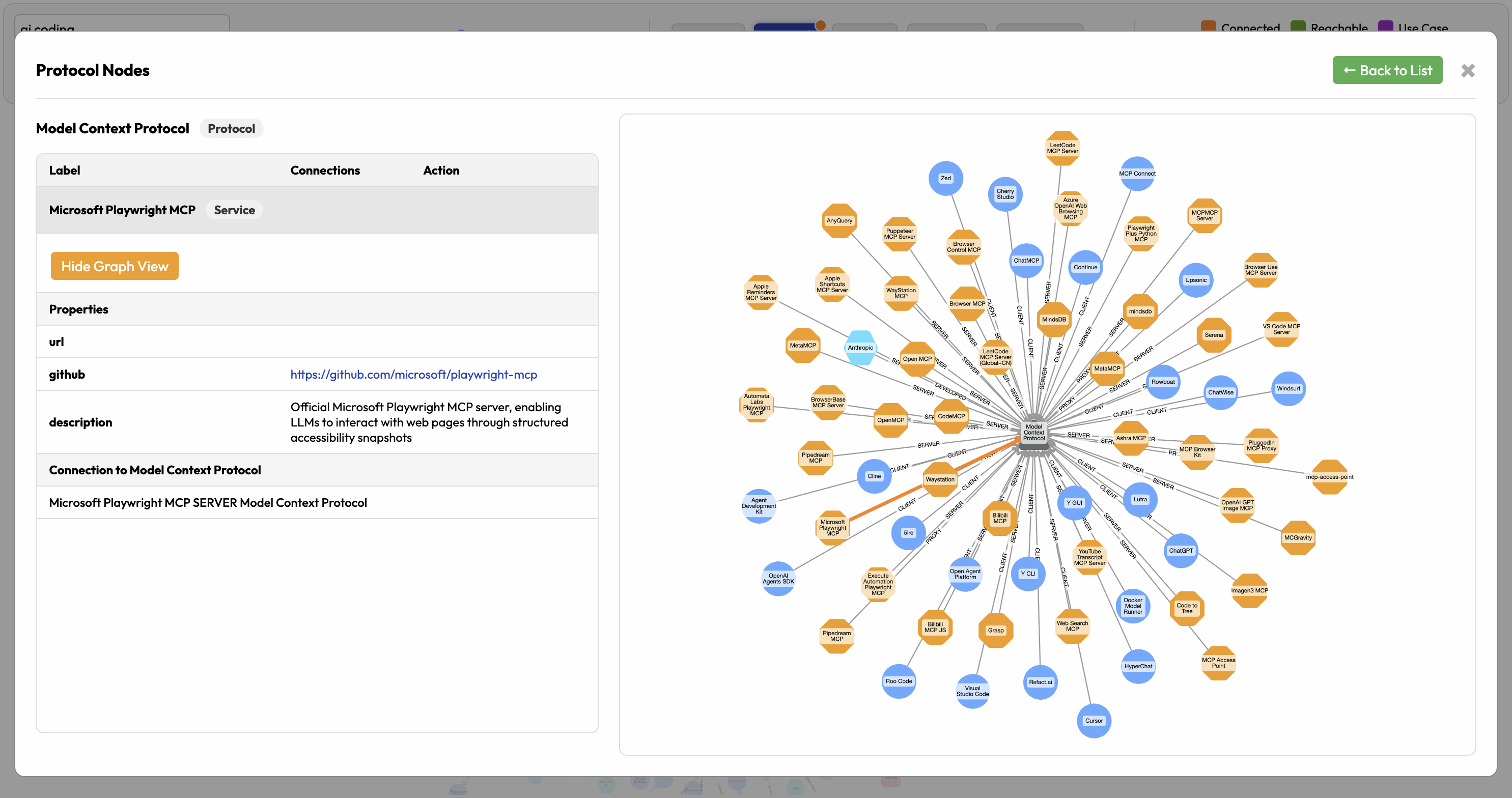
Task: Select the 5ire node
Action: click(908, 533)
